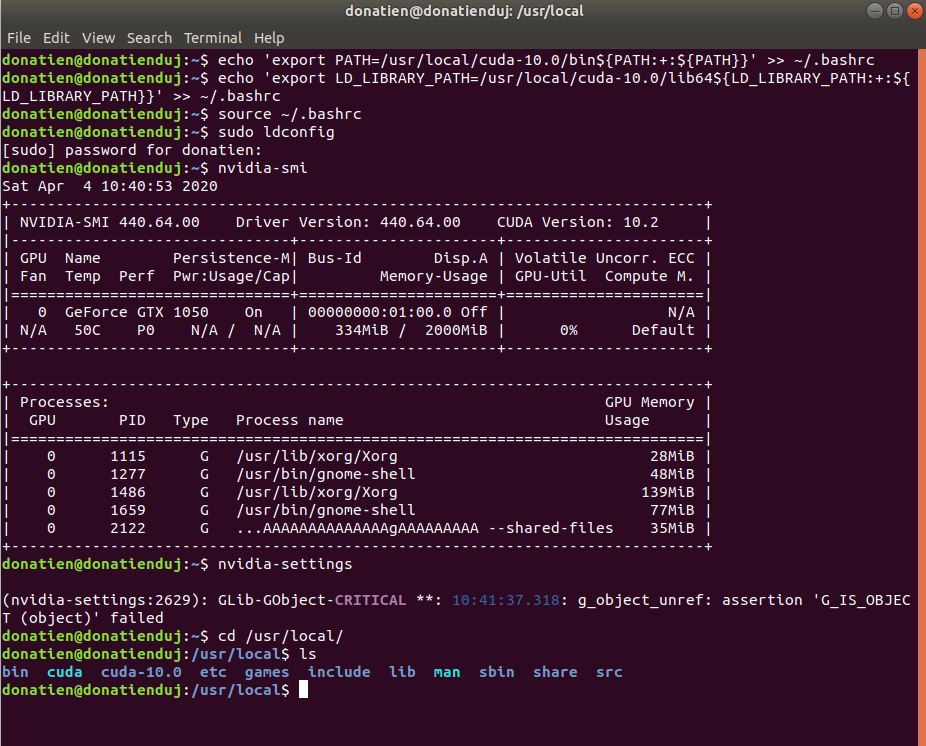
Task: Click the 'sbin' directory in ls output
Action: click(496, 672)
